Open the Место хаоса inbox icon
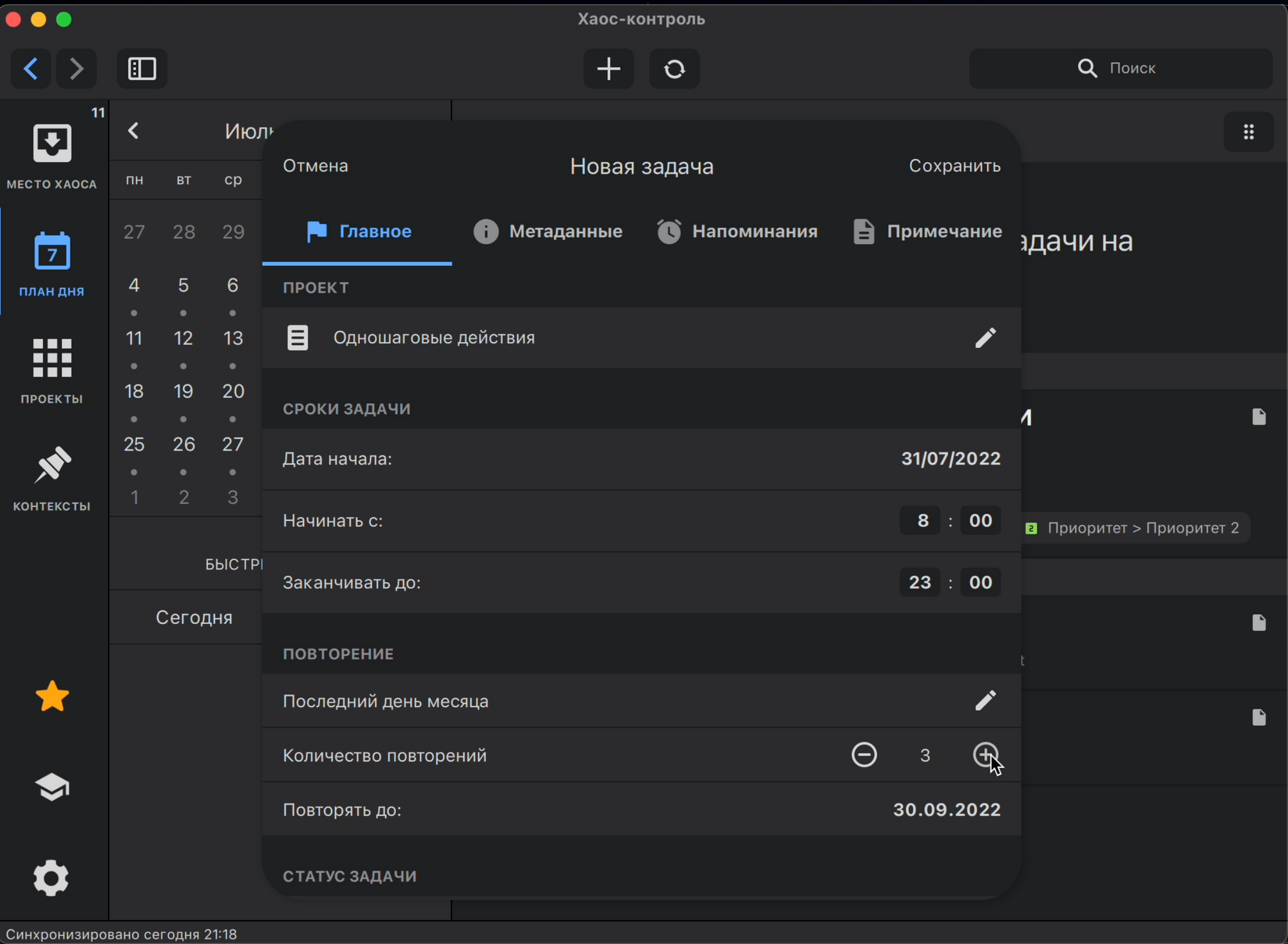 (52, 143)
